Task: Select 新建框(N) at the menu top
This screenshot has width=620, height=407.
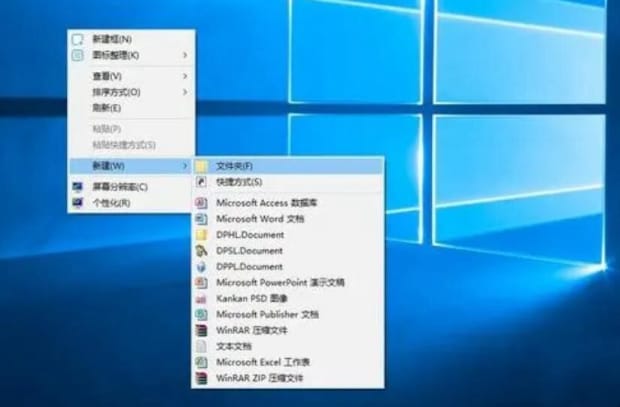Action: click(x=112, y=39)
